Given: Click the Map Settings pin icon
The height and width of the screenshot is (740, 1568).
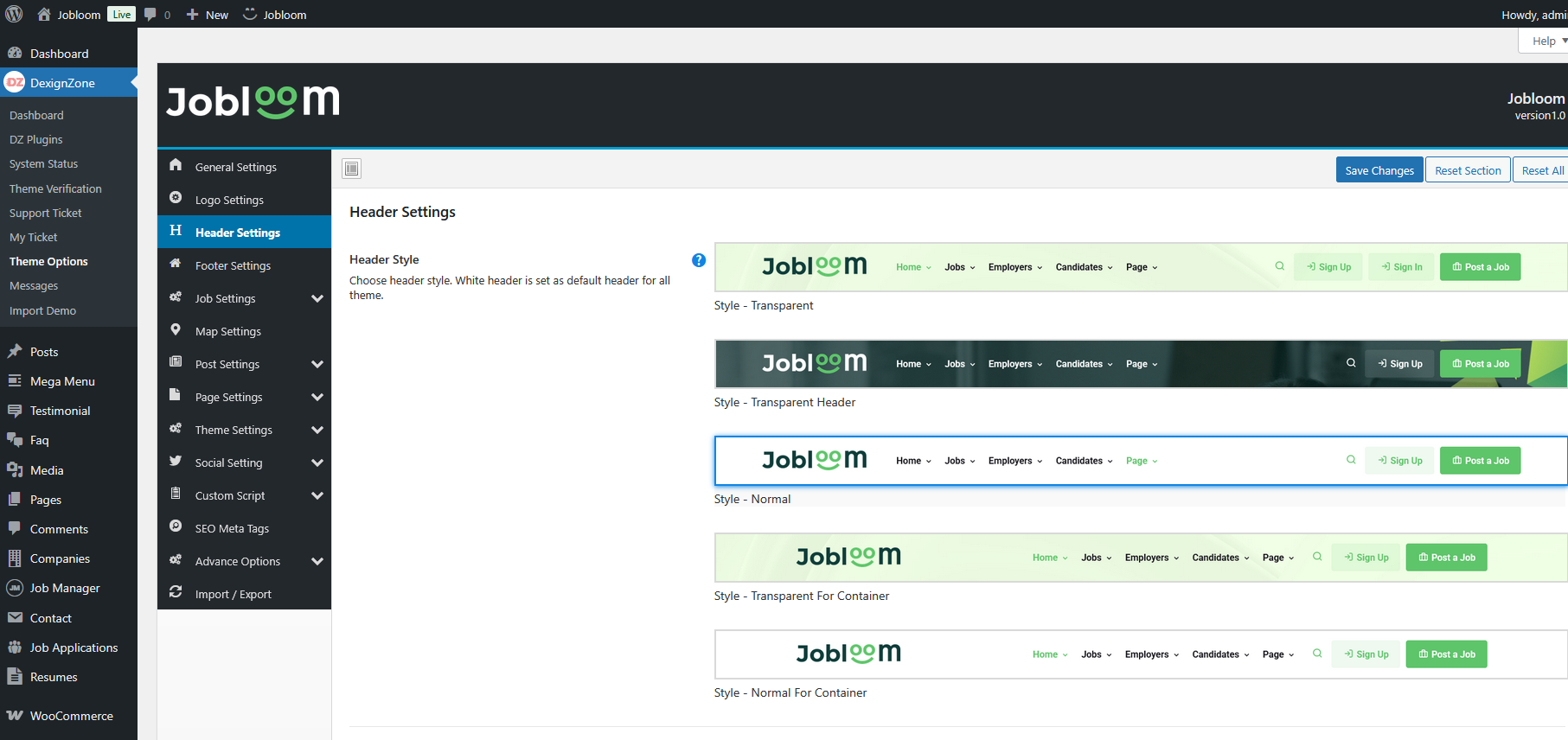Looking at the screenshot, I should tap(176, 330).
